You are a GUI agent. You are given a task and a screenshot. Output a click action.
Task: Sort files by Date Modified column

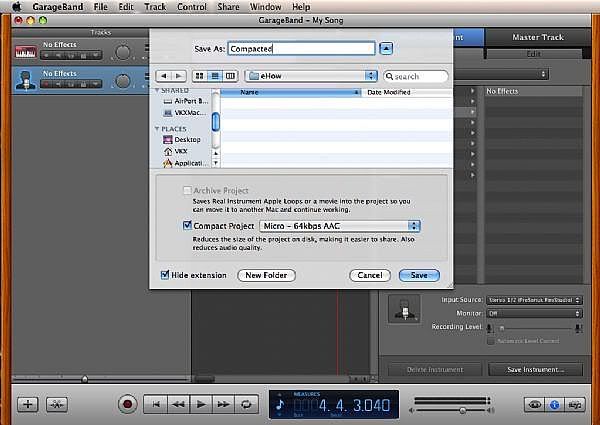coord(408,92)
